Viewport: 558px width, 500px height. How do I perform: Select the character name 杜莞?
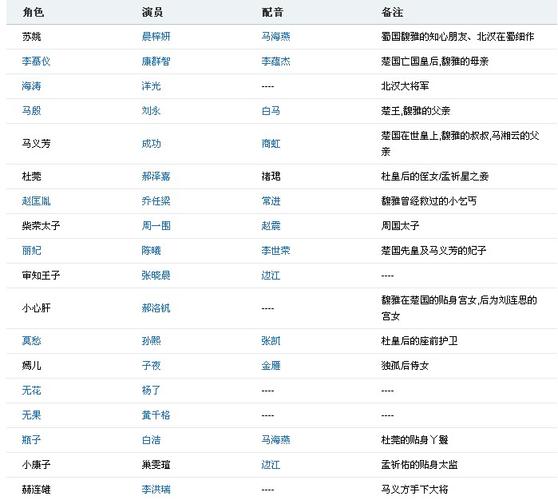pos(31,177)
